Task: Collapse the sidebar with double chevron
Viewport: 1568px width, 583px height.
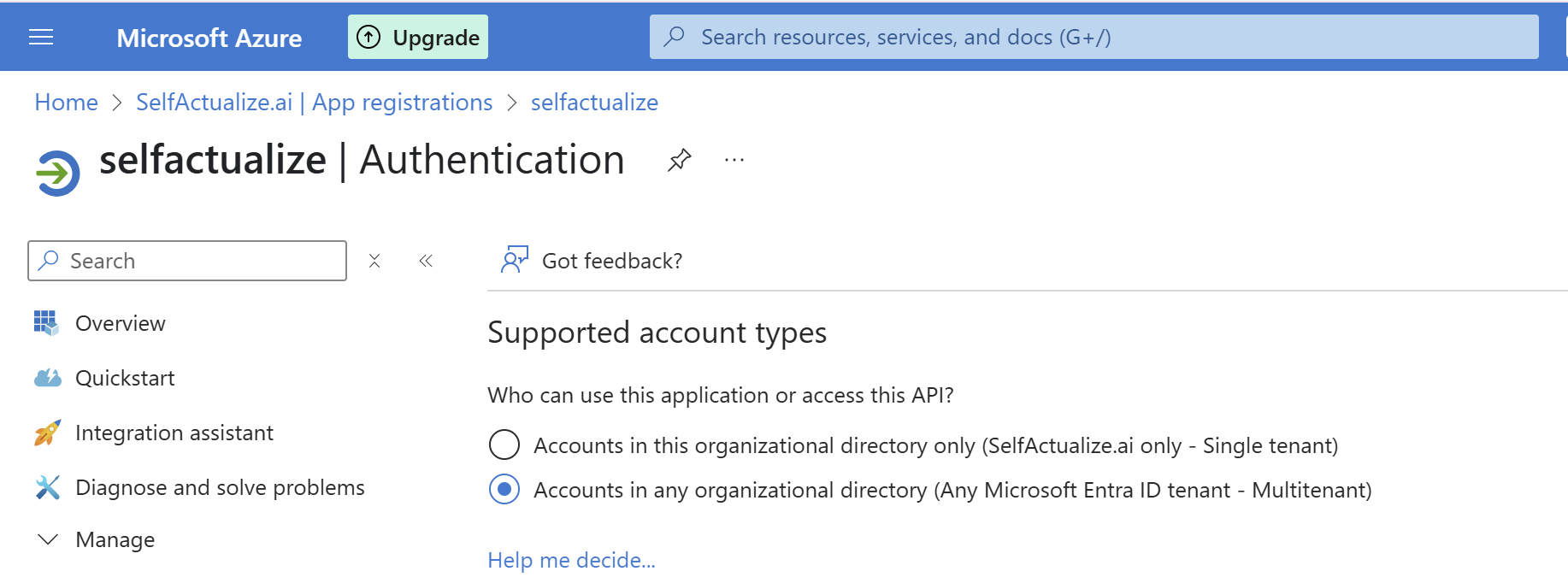Action: pos(426,261)
